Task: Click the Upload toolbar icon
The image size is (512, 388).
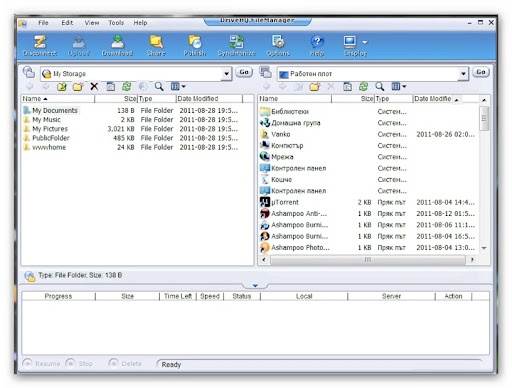Action: click(79, 42)
